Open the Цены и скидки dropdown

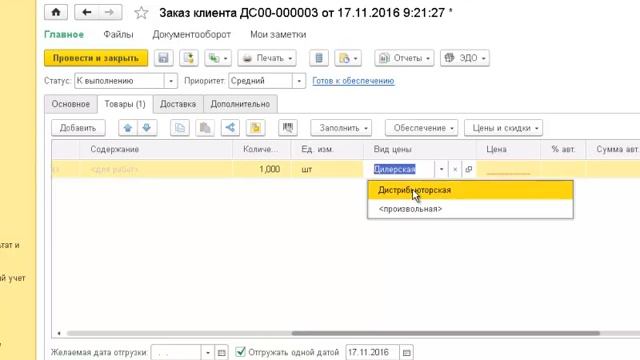[503, 128]
